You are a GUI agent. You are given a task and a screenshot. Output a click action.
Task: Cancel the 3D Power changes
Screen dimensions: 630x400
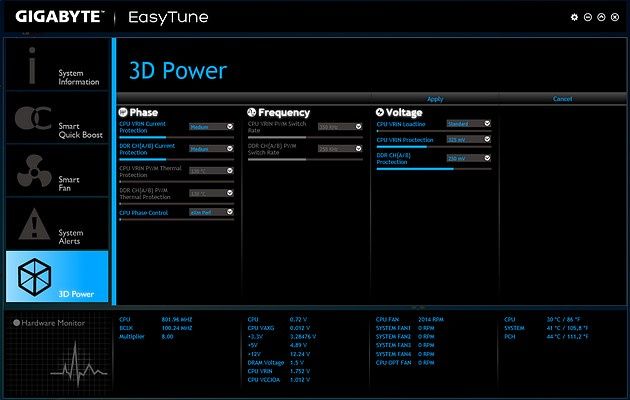coord(562,99)
